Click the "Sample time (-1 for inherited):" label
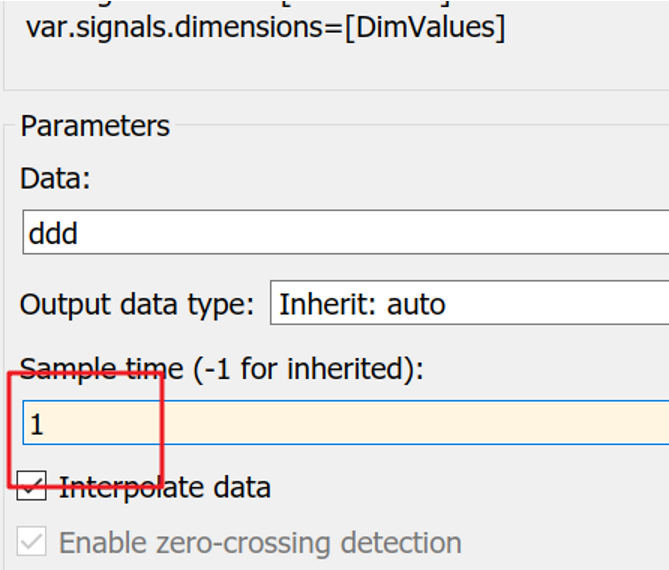 [x=222, y=369]
